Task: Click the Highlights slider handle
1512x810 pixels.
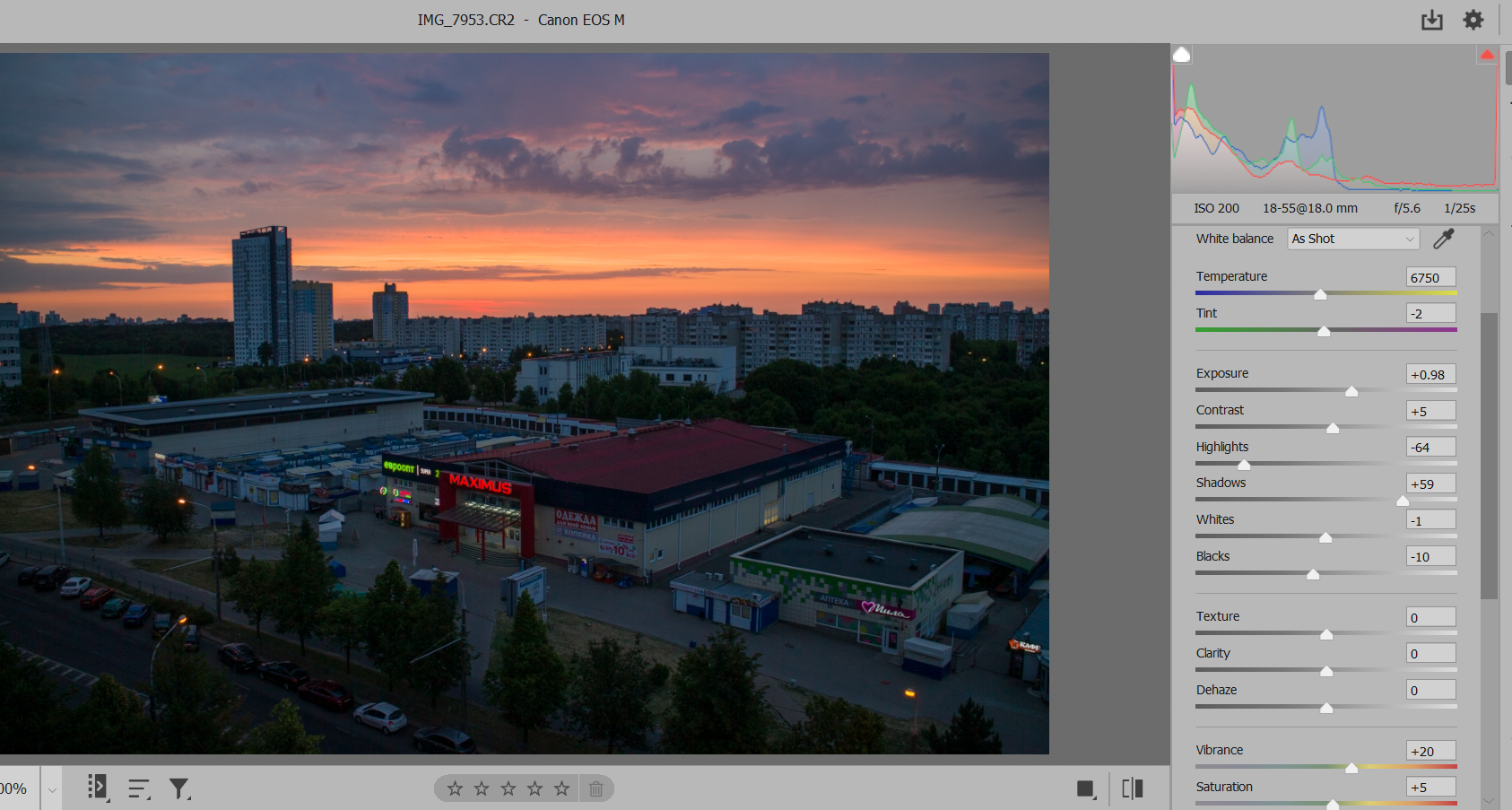Action: click(x=1244, y=465)
